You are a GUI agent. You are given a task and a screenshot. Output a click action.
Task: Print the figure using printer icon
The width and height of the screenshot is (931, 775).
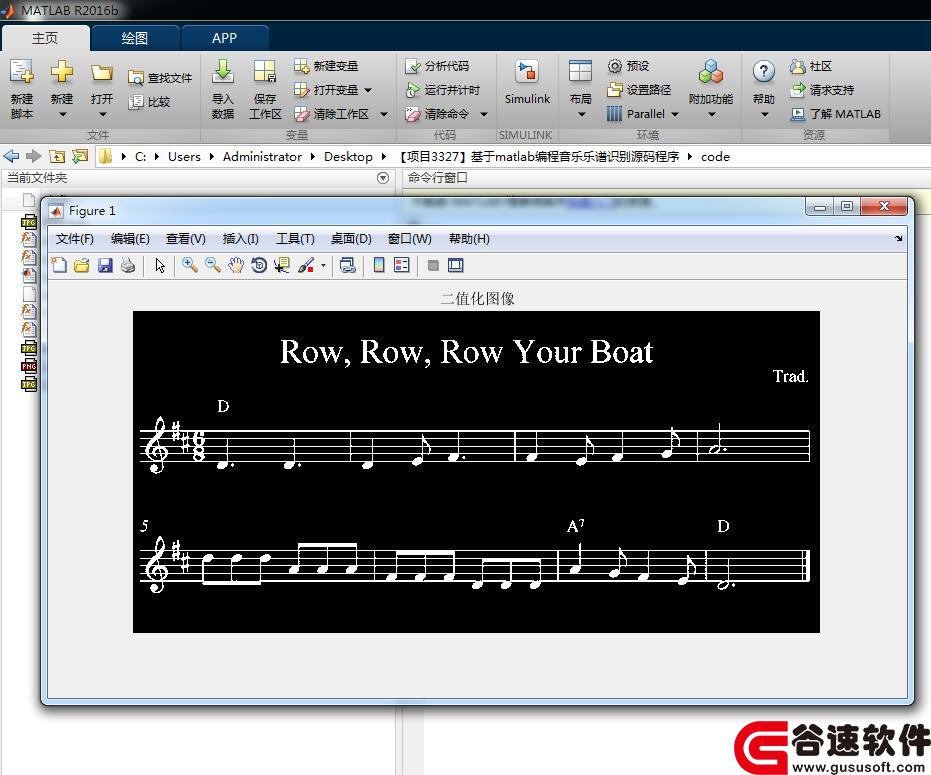[x=128, y=265]
